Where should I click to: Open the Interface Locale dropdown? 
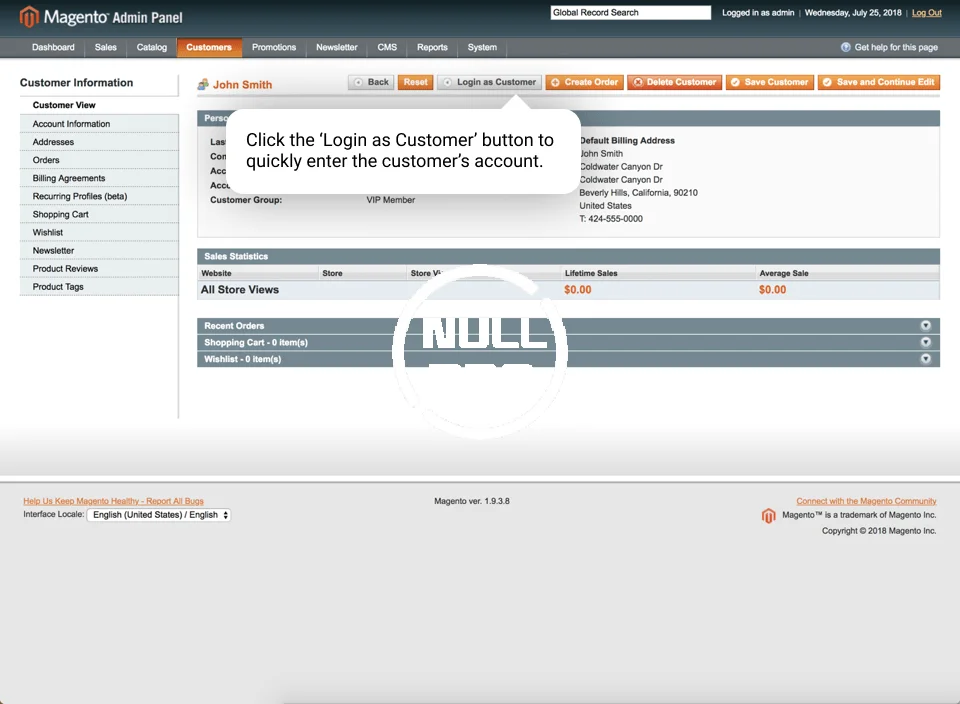pyautogui.click(x=159, y=515)
